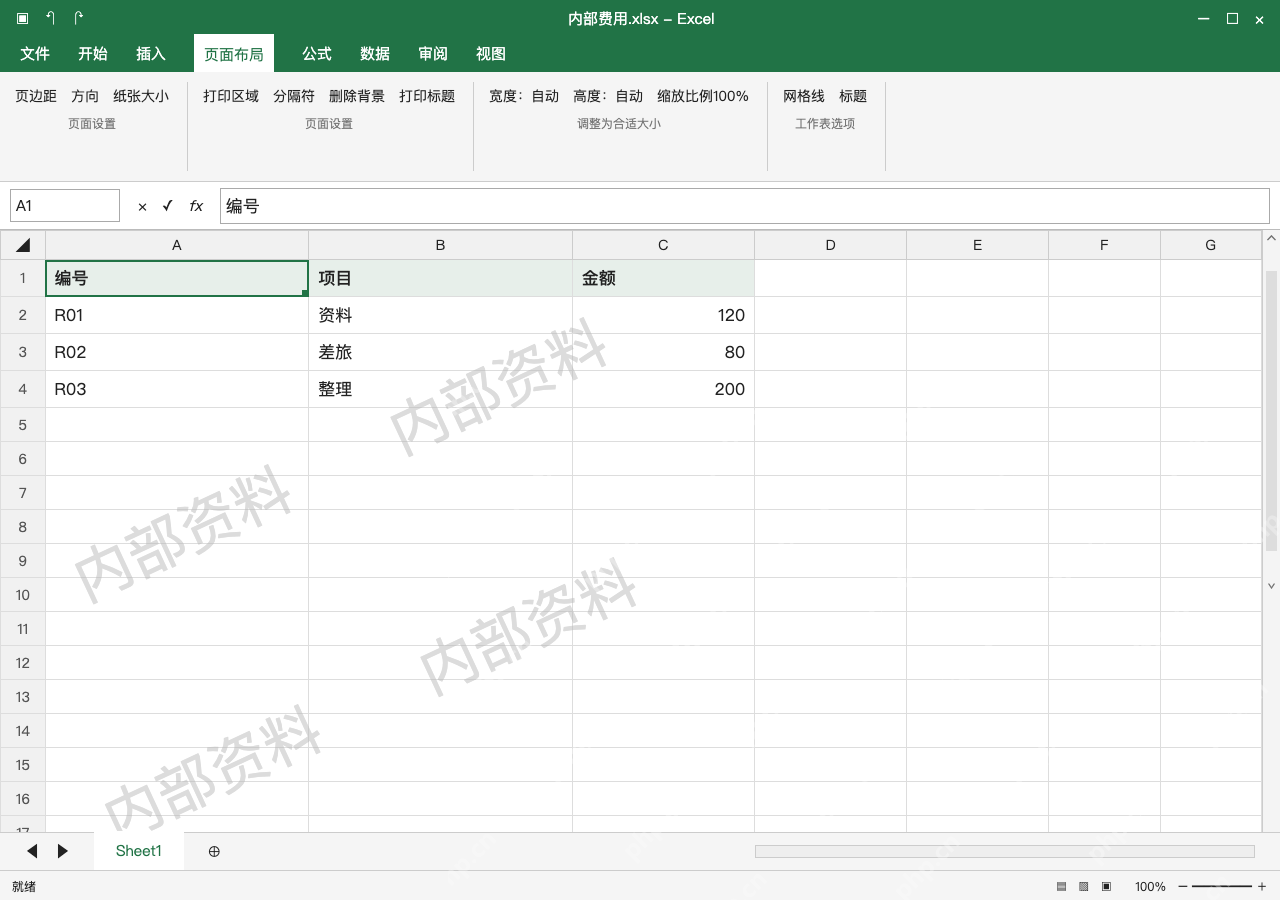
Task: Click the 打印标题 button
Action: [x=427, y=96]
